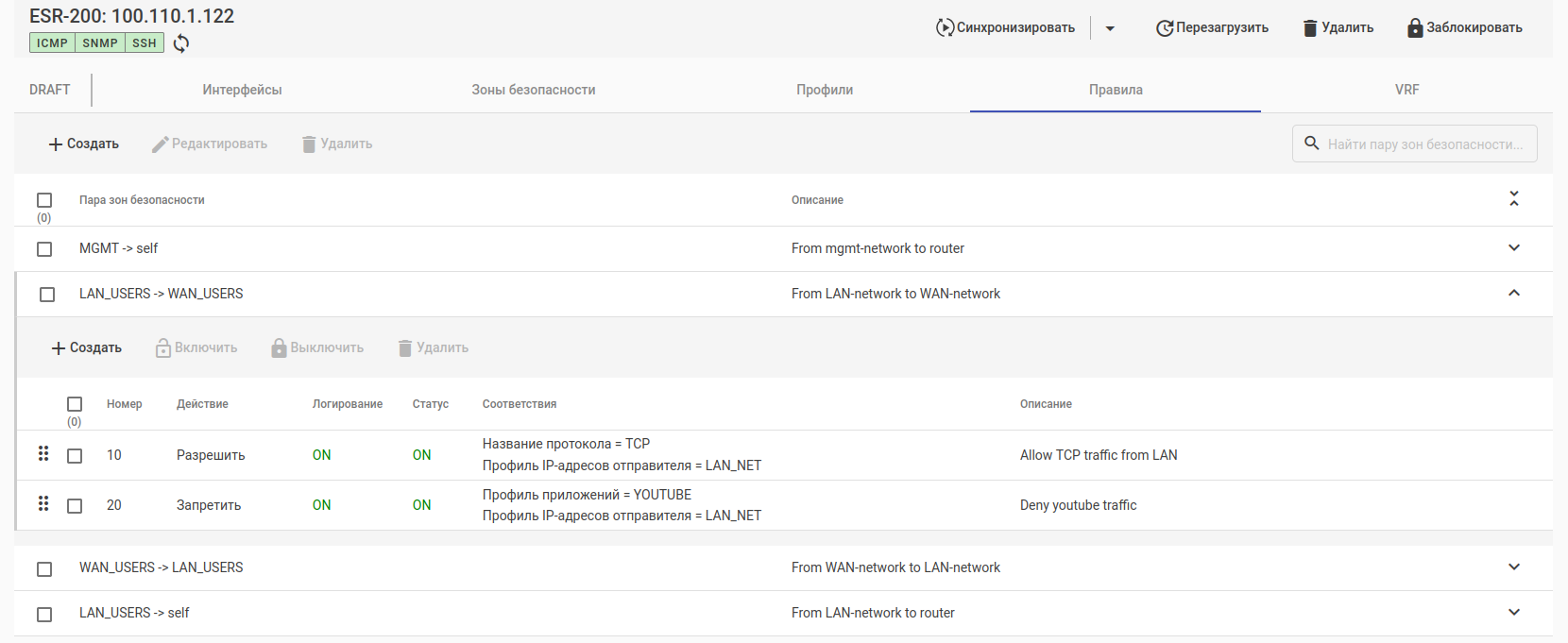
Task: Click the drag handle of rule 10
Action: click(x=43, y=454)
